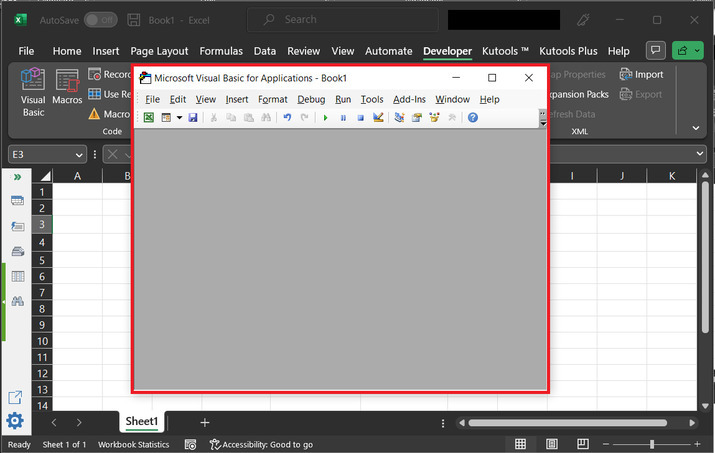Click Paste icon in VBA toolbar

tap(249, 118)
